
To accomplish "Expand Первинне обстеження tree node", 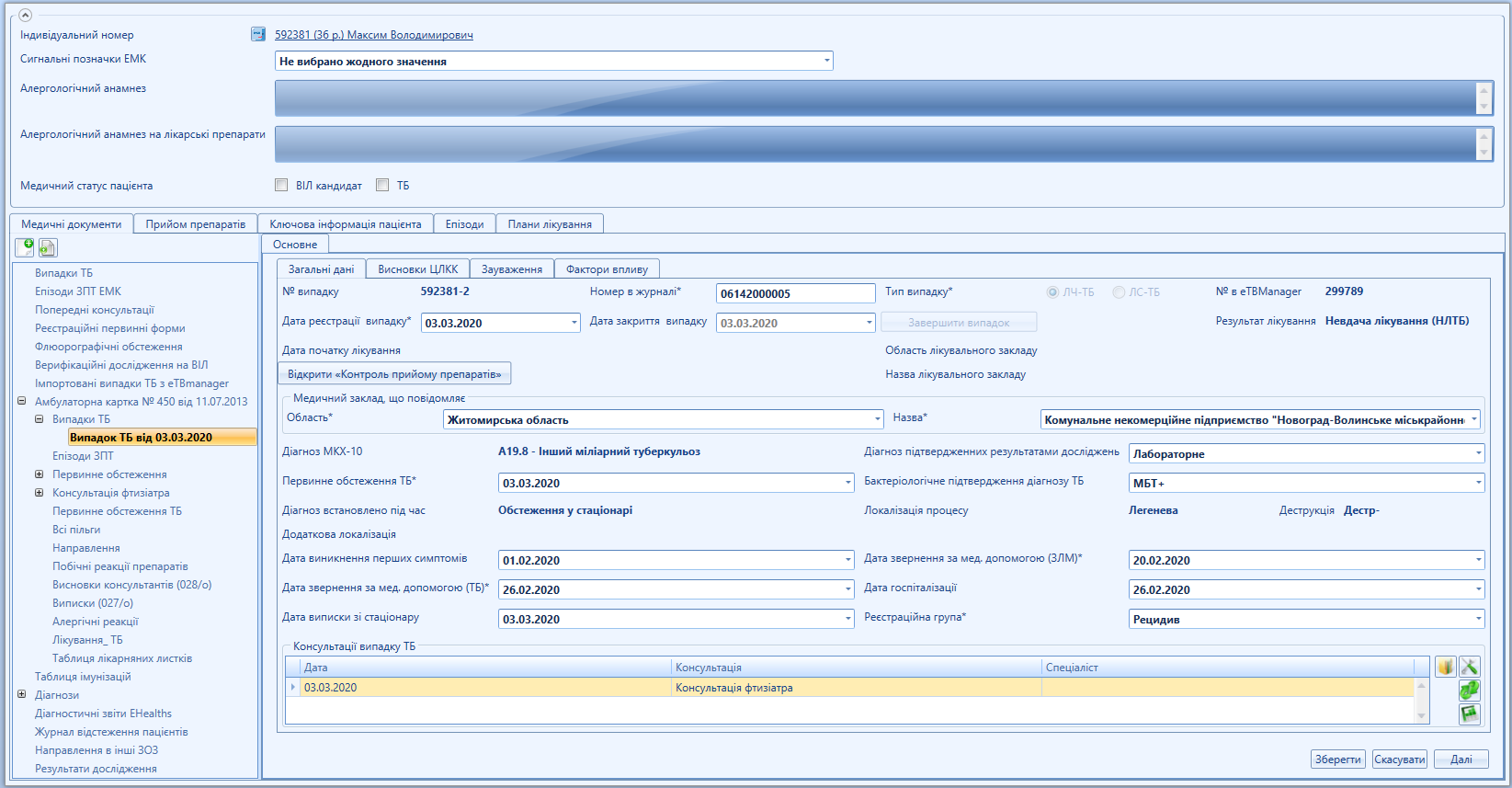I will pyautogui.click(x=39, y=474).
